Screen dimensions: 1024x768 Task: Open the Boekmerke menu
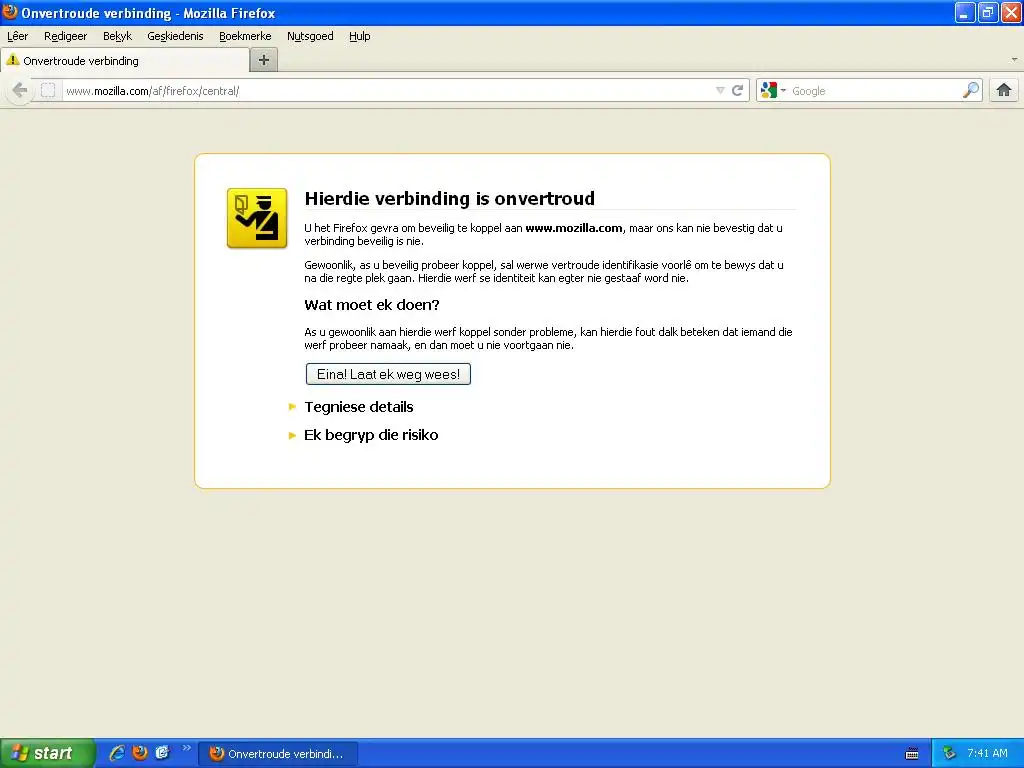click(x=245, y=36)
